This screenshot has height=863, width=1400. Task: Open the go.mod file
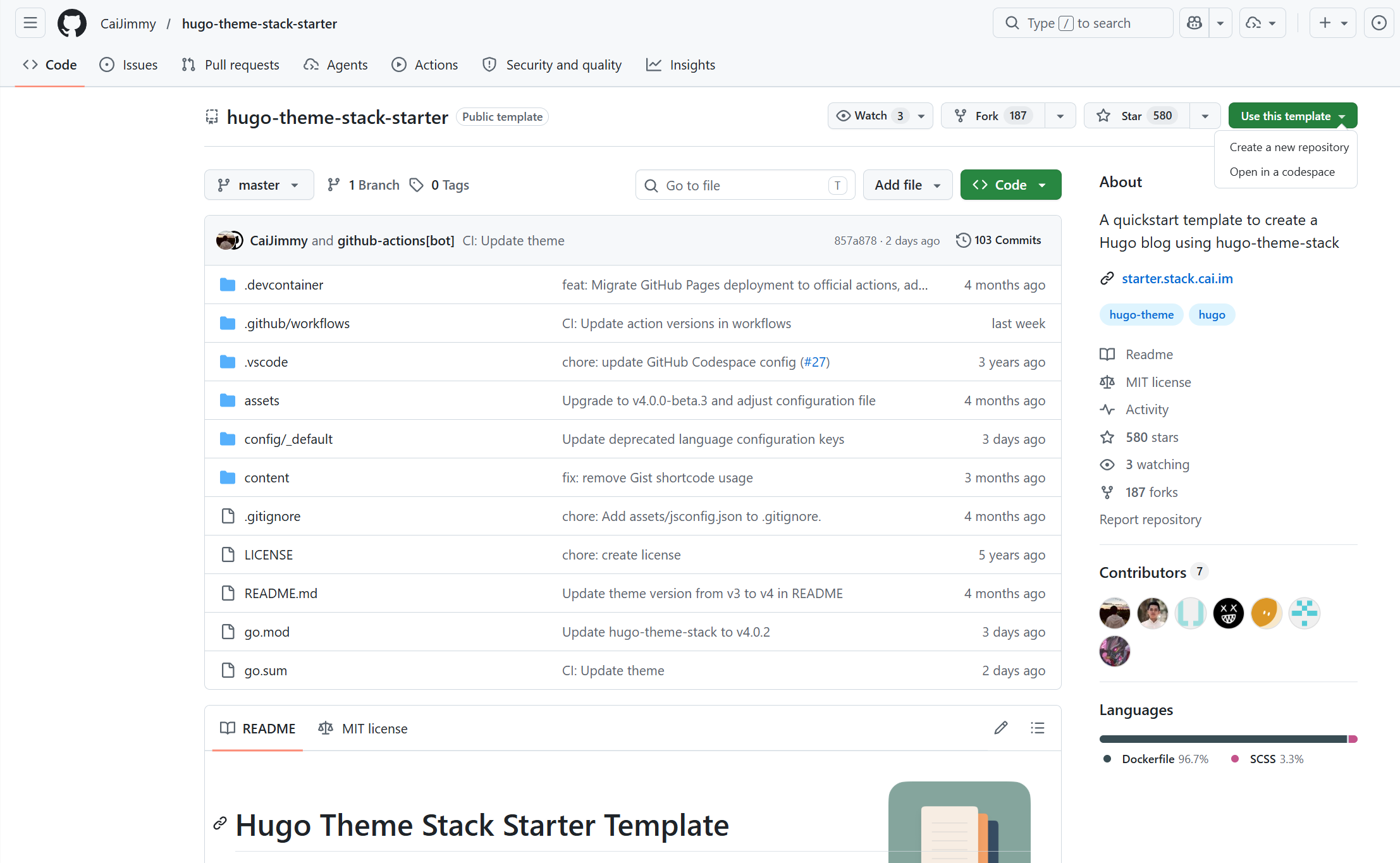(267, 632)
